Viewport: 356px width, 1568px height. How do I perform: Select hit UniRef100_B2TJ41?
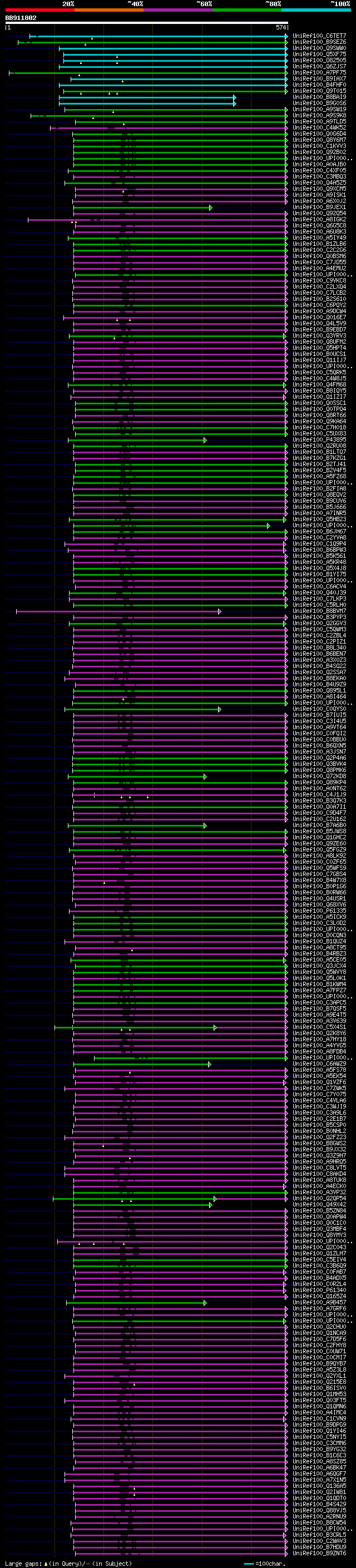319,464
